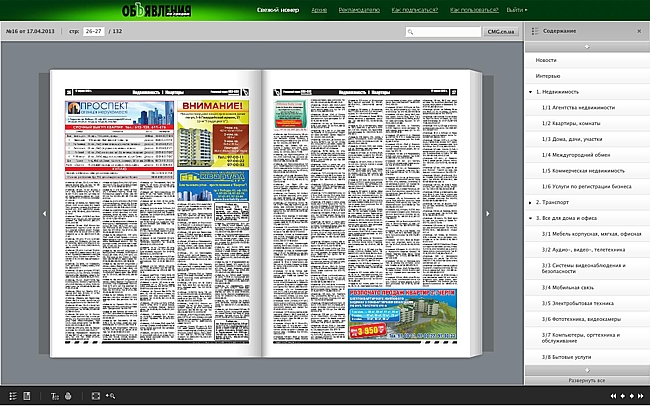The height and width of the screenshot is (406, 650).
Task: Go to next page with right arrow
Action: [x=487, y=213]
